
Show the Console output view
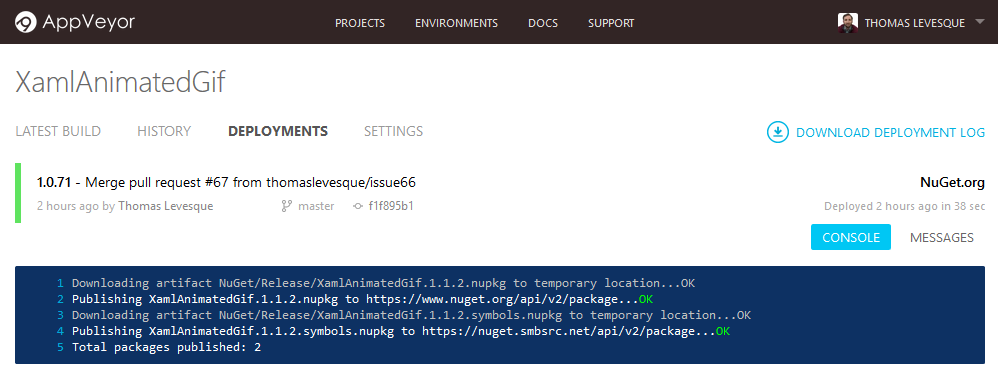pos(851,237)
